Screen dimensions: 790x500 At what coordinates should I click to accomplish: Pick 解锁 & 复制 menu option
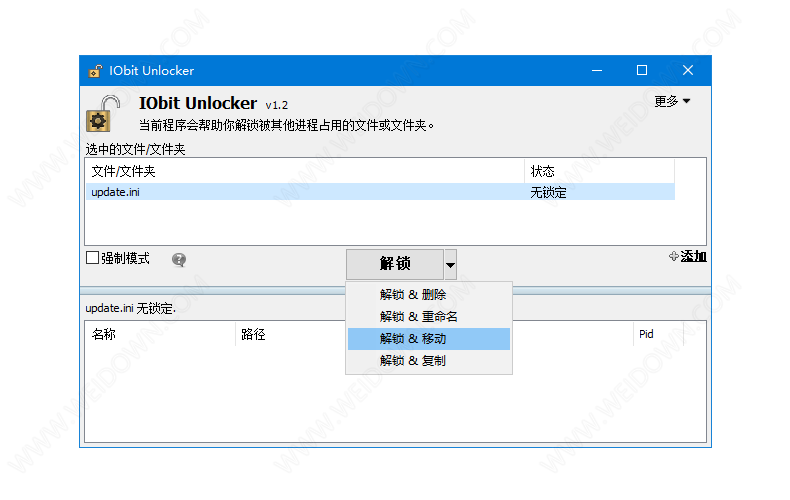(x=429, y=361)
